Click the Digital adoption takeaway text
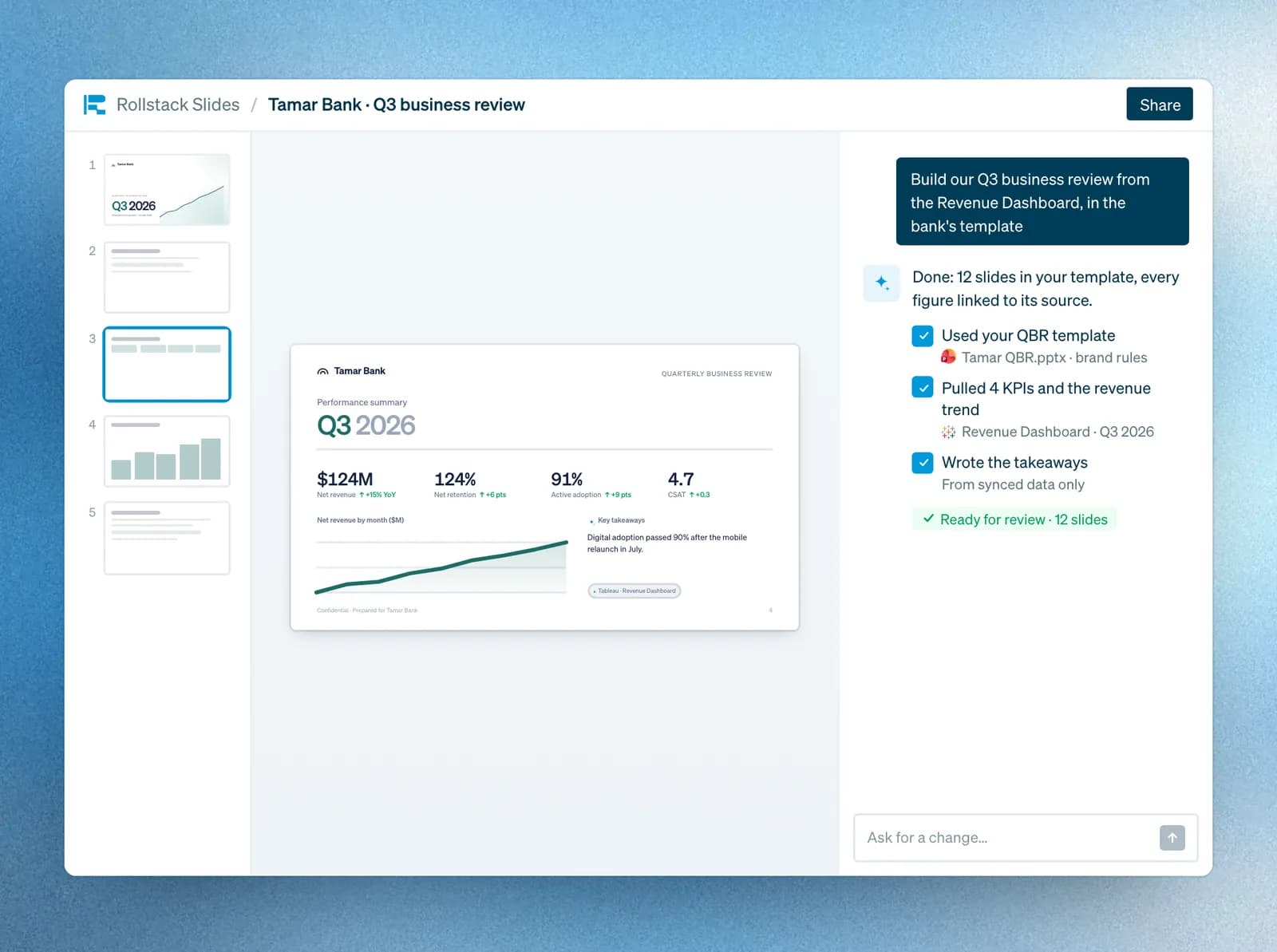1277x952 pixels. (x=667, y=543)
